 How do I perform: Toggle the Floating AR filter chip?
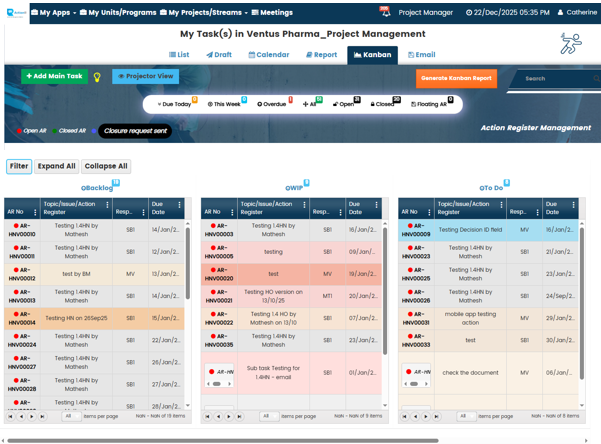click(x=430, y=104)
